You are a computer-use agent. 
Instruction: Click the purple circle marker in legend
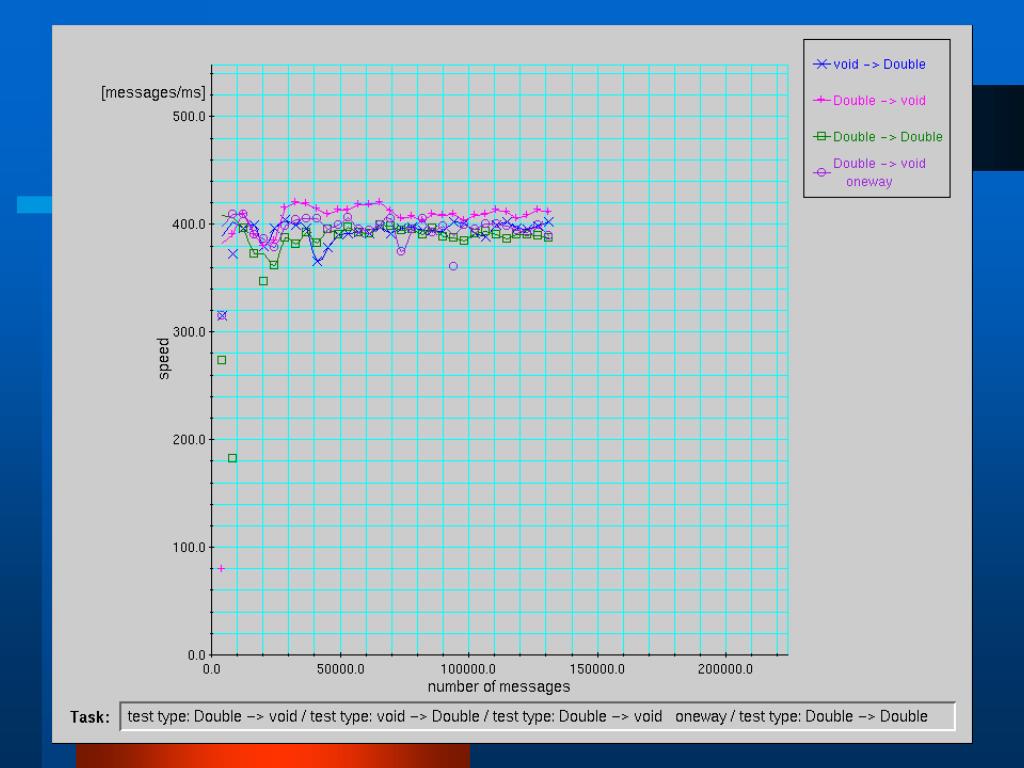point(822,172)
